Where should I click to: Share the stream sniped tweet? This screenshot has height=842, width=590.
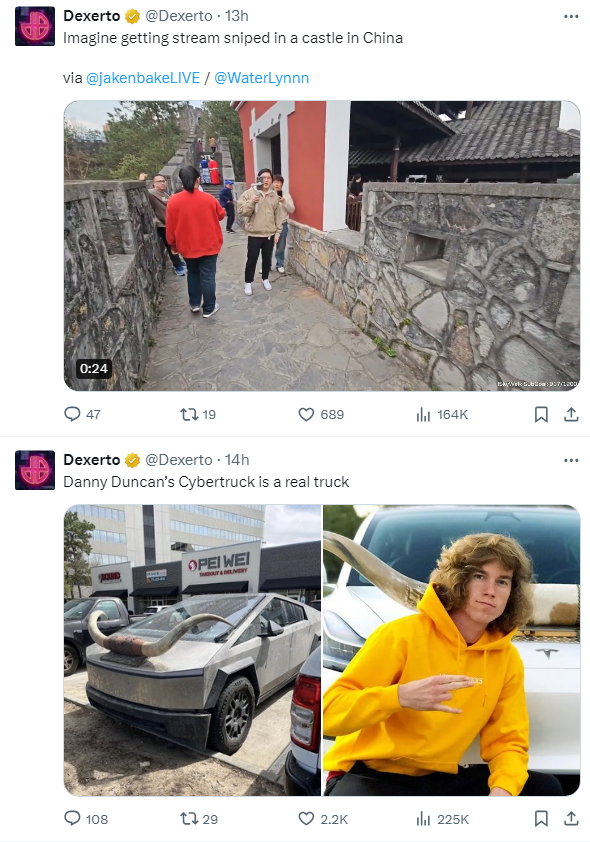(x=571, y=414)
